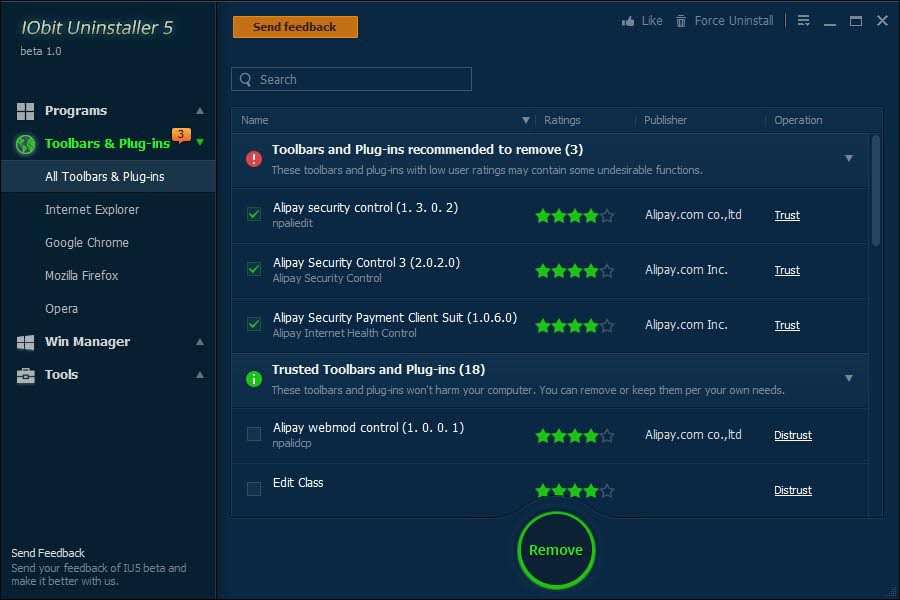
Task: Select All Toolbars & Plug-ins
Action: [x=108, y=176]
